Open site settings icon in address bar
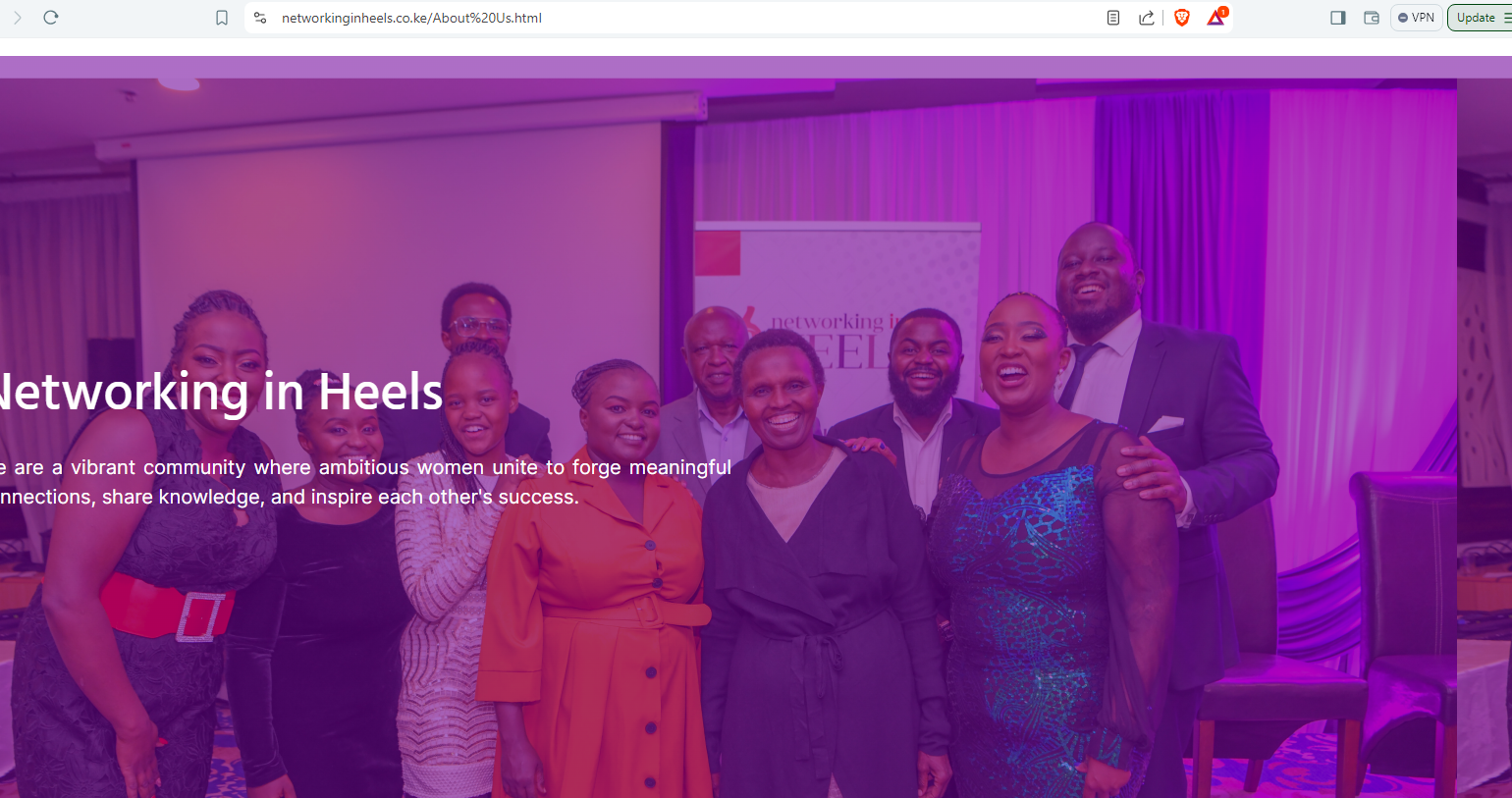Screen dimensions: 1512x798 pyautogui.click(x=260, y=18)
